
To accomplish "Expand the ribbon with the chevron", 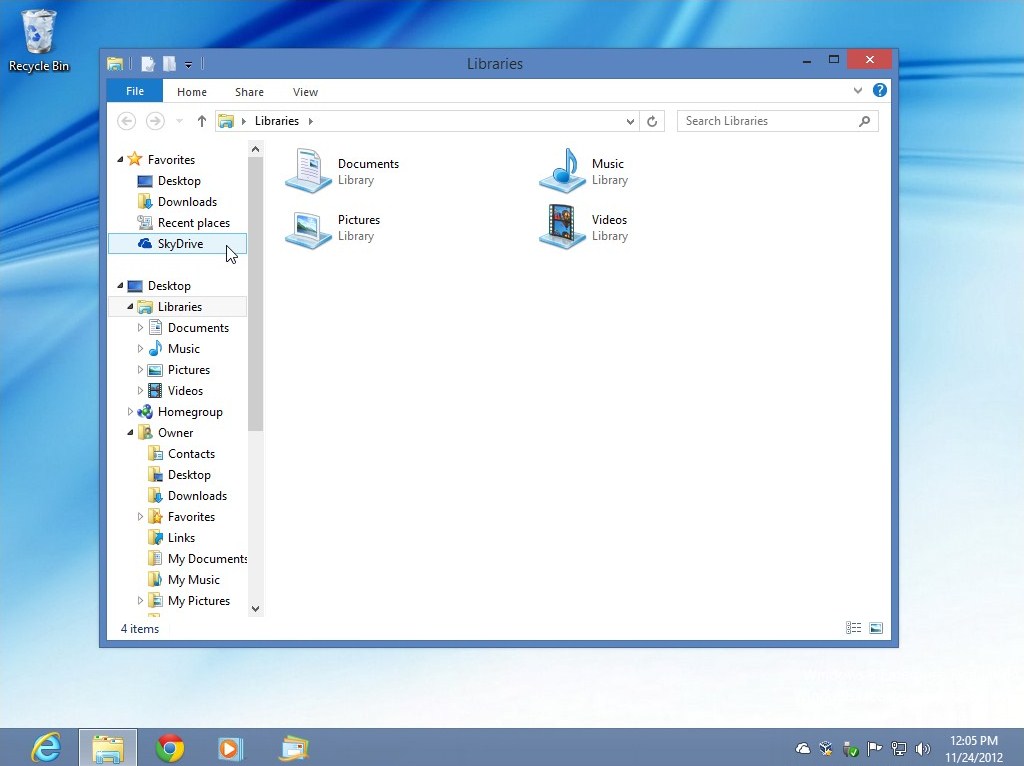I will pos(858,91).
